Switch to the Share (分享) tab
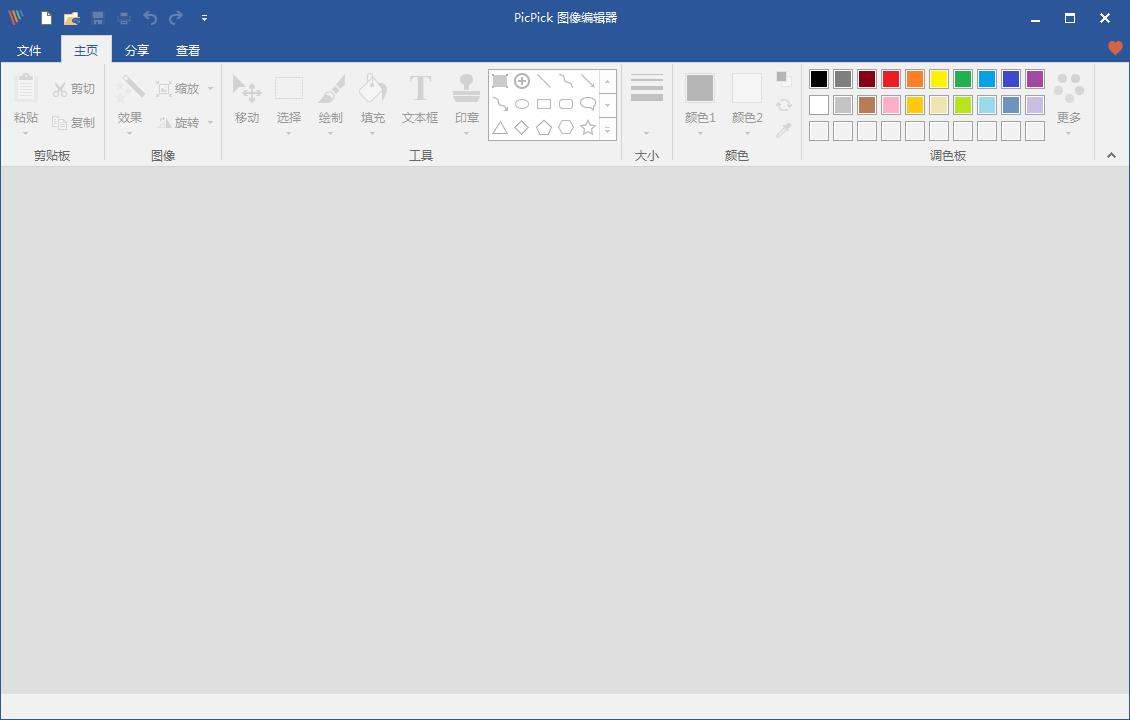Screen dimensions: 1130x720 137,50
